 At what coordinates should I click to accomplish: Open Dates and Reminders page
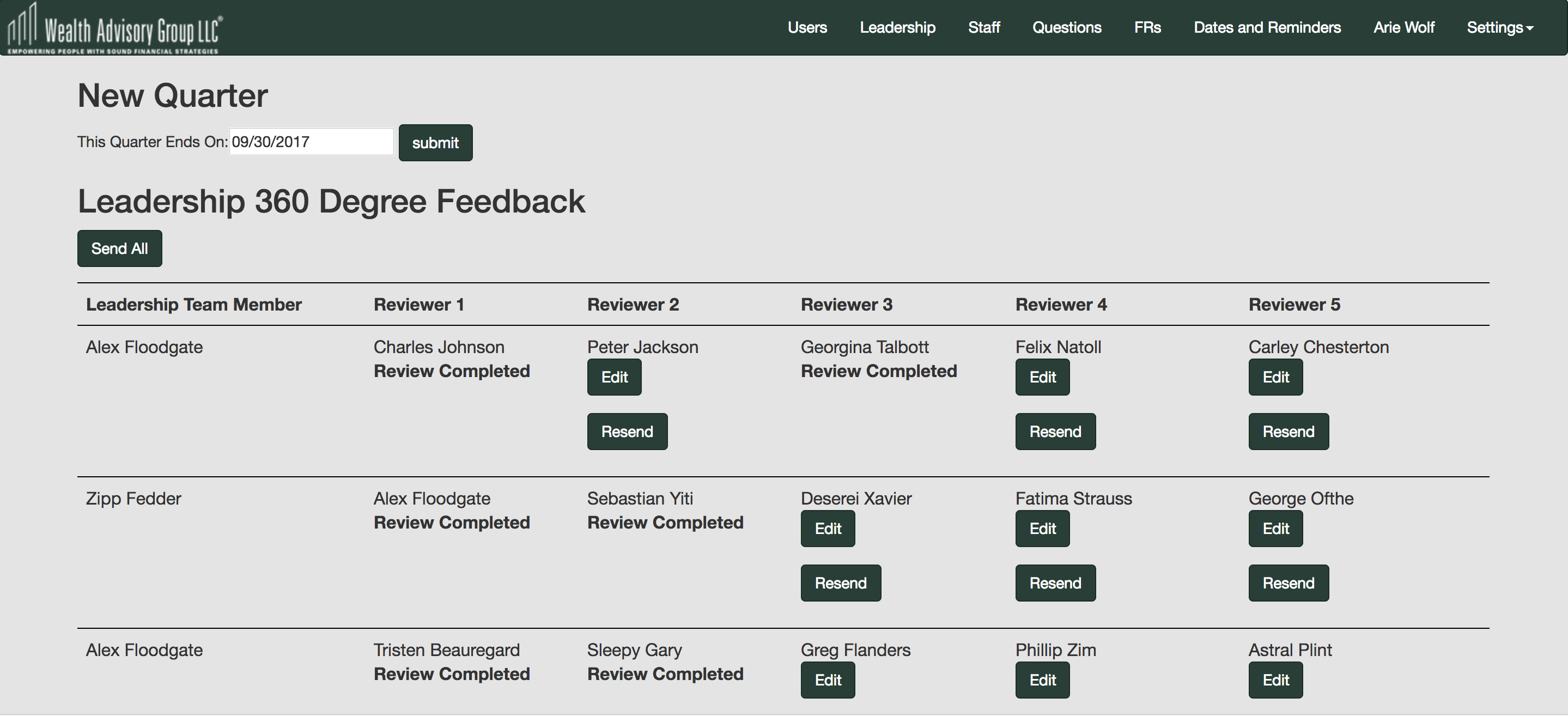click(x=1267, y=27)
